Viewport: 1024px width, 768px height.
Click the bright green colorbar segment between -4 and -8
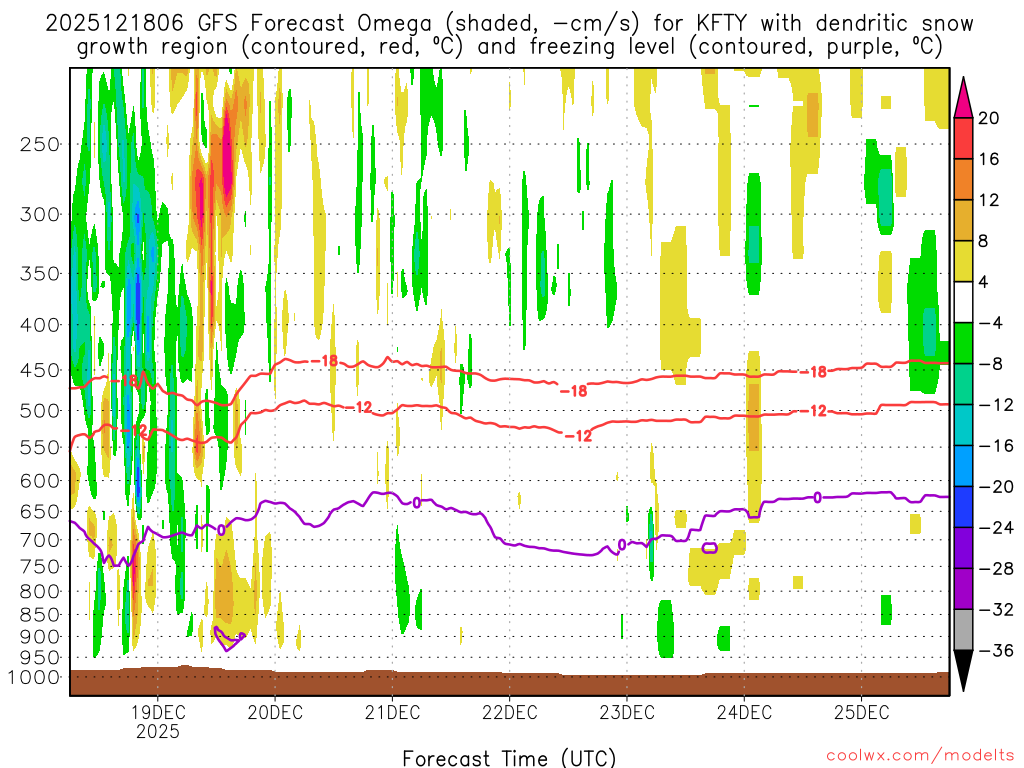pos(963,344)
